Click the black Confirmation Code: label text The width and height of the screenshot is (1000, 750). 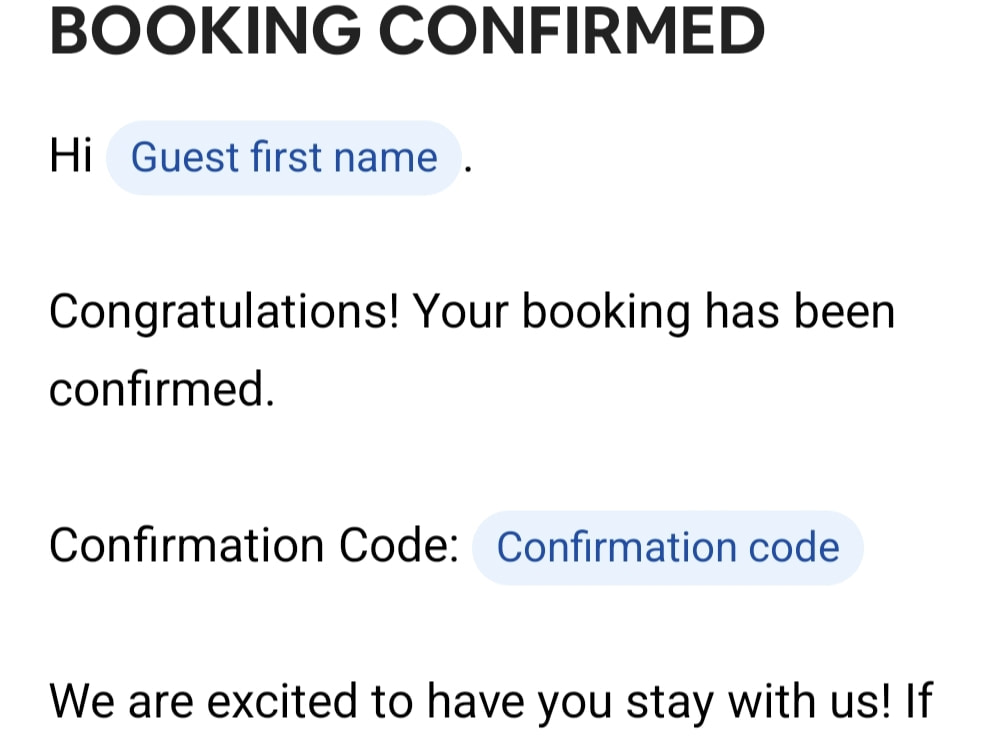[x=254, y=545]
